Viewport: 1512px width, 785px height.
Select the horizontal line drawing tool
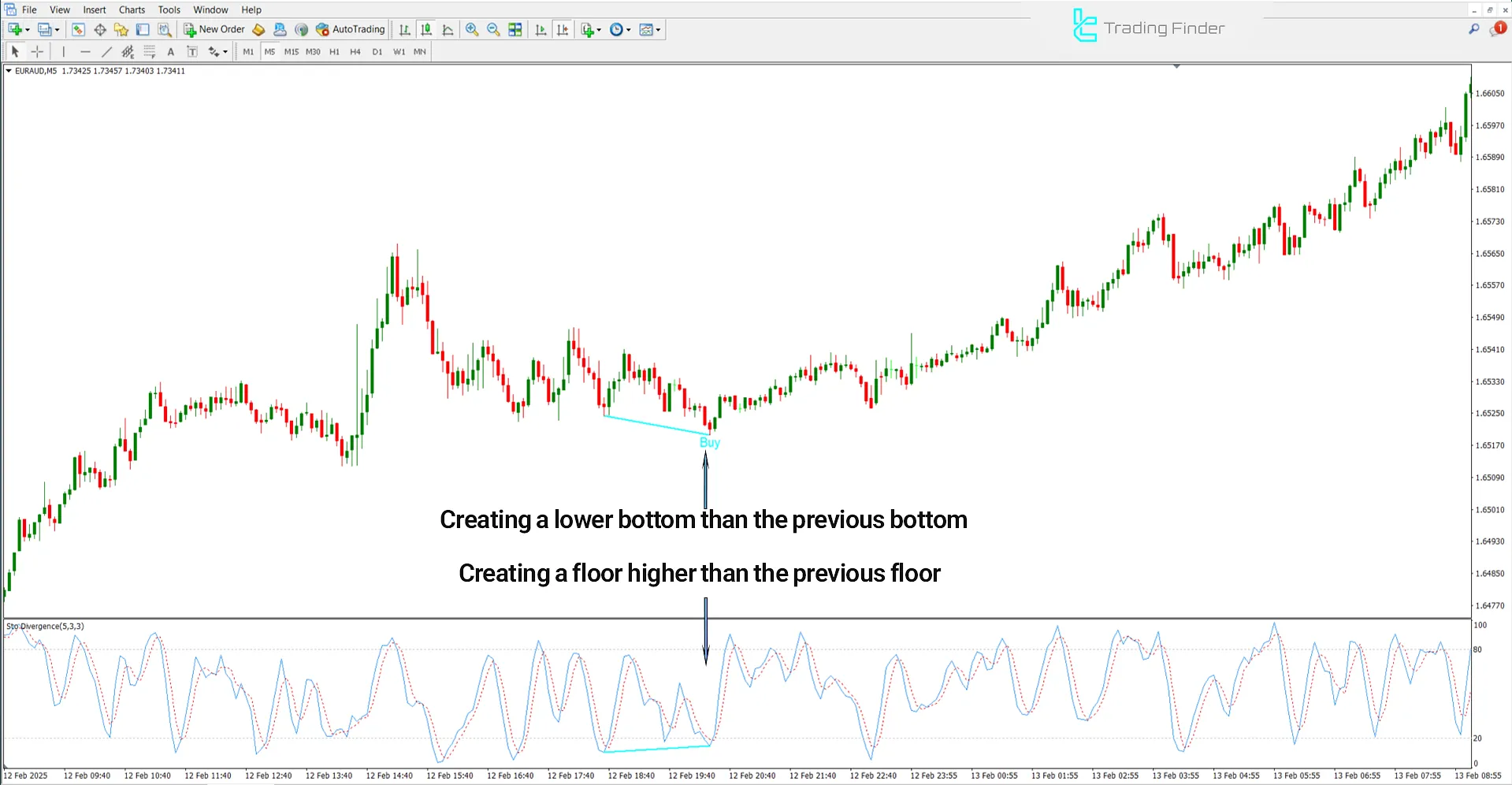coord(85,52)
